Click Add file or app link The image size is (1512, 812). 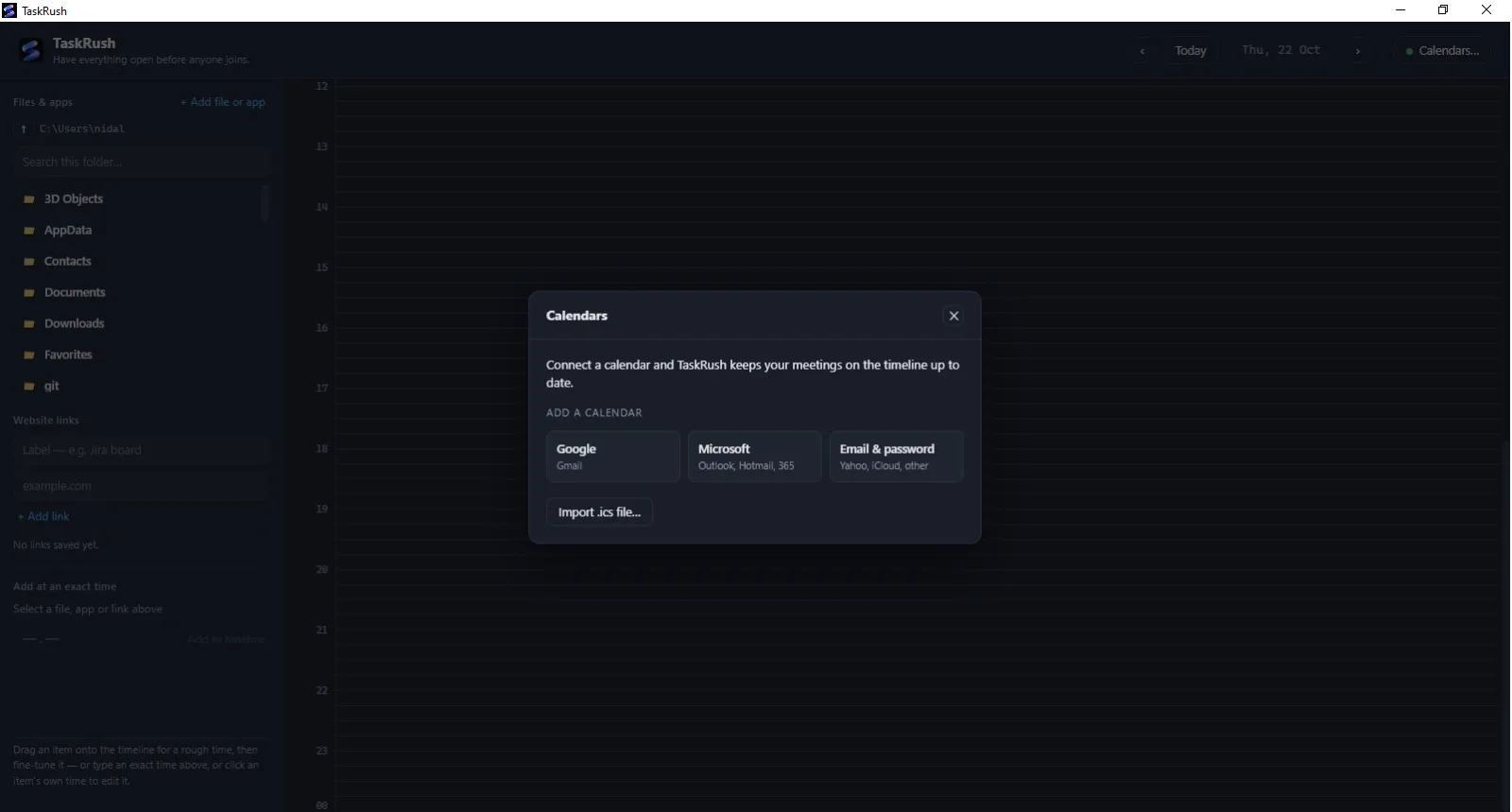pos(223,102)
